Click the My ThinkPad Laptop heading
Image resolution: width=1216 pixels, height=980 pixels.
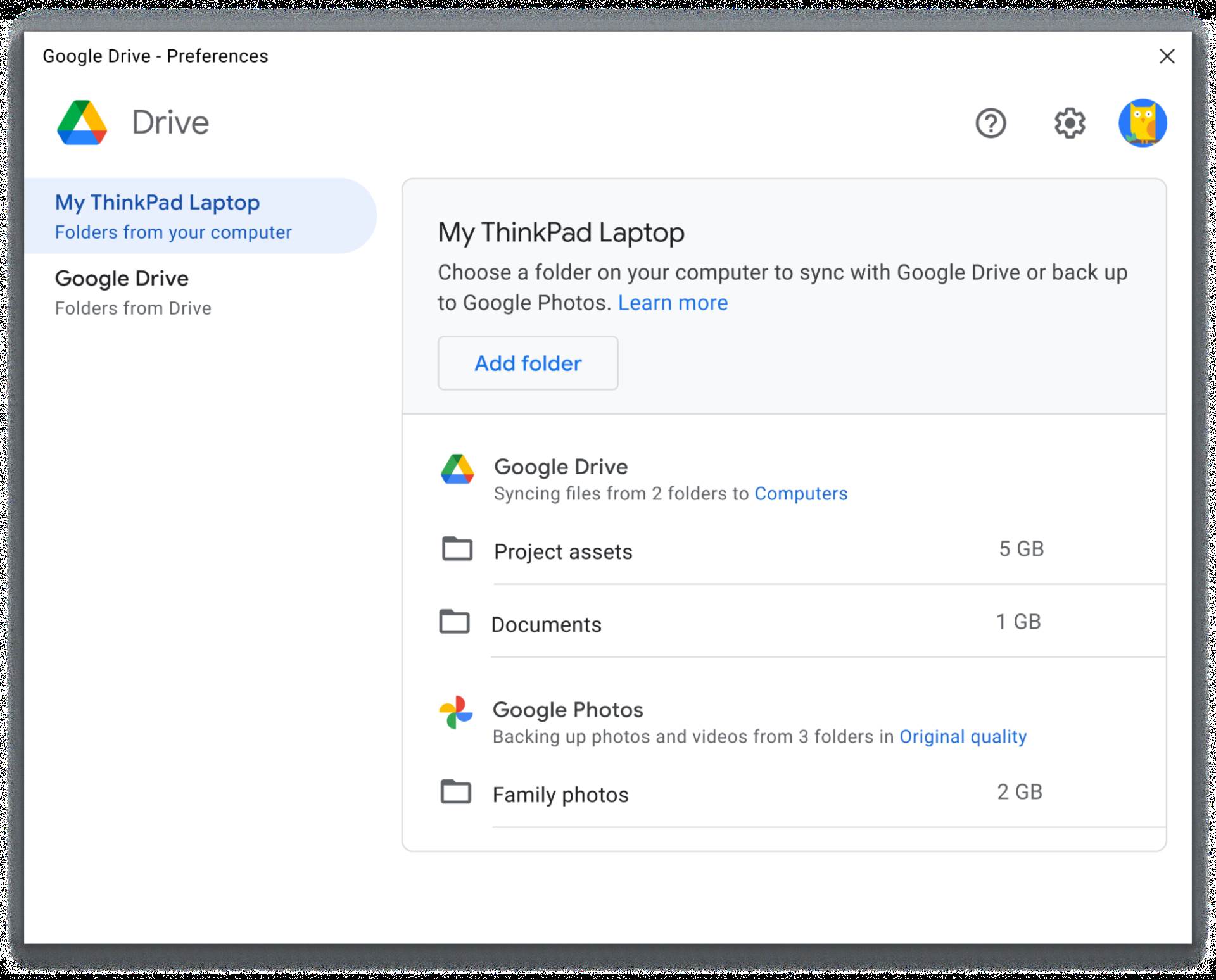[x=560, y=232]
